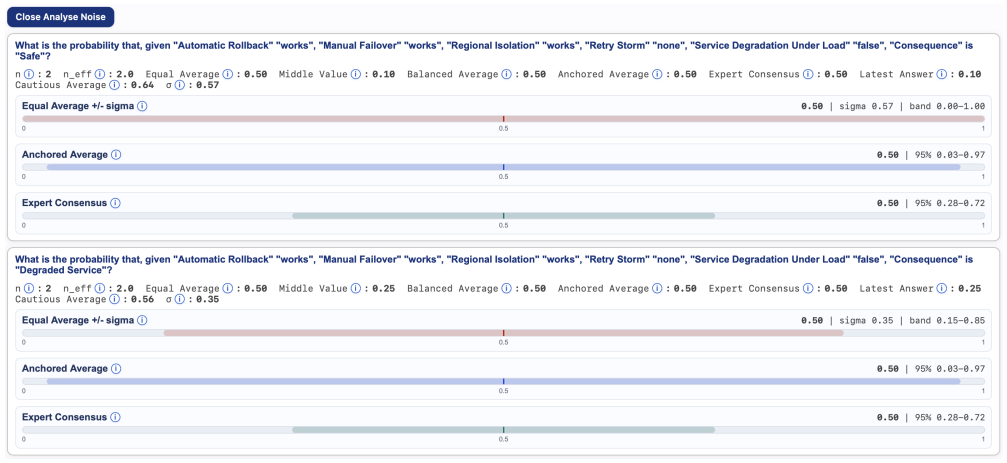Show Equal Average info in Safe card stats row
This screenshot has width=1007, height=463.
(227, 74)
